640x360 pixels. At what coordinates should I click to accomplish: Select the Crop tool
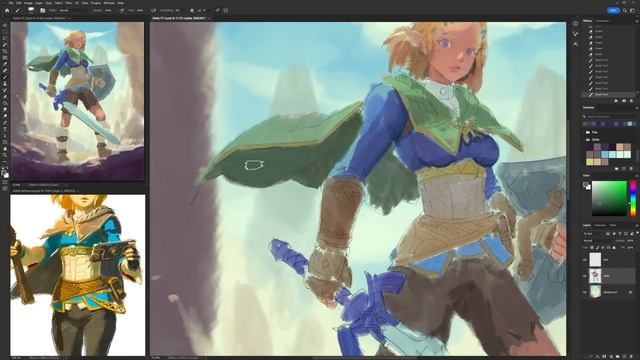tap(5, 51)
